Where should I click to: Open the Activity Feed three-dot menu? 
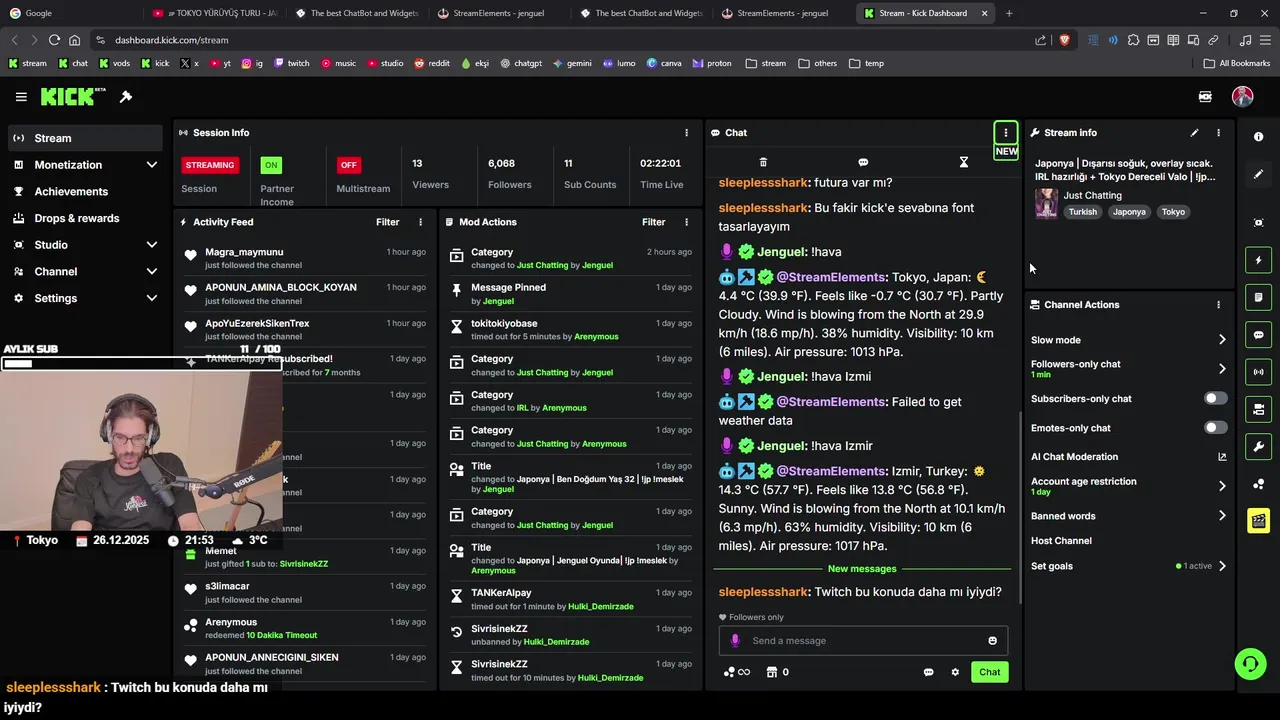420,222
